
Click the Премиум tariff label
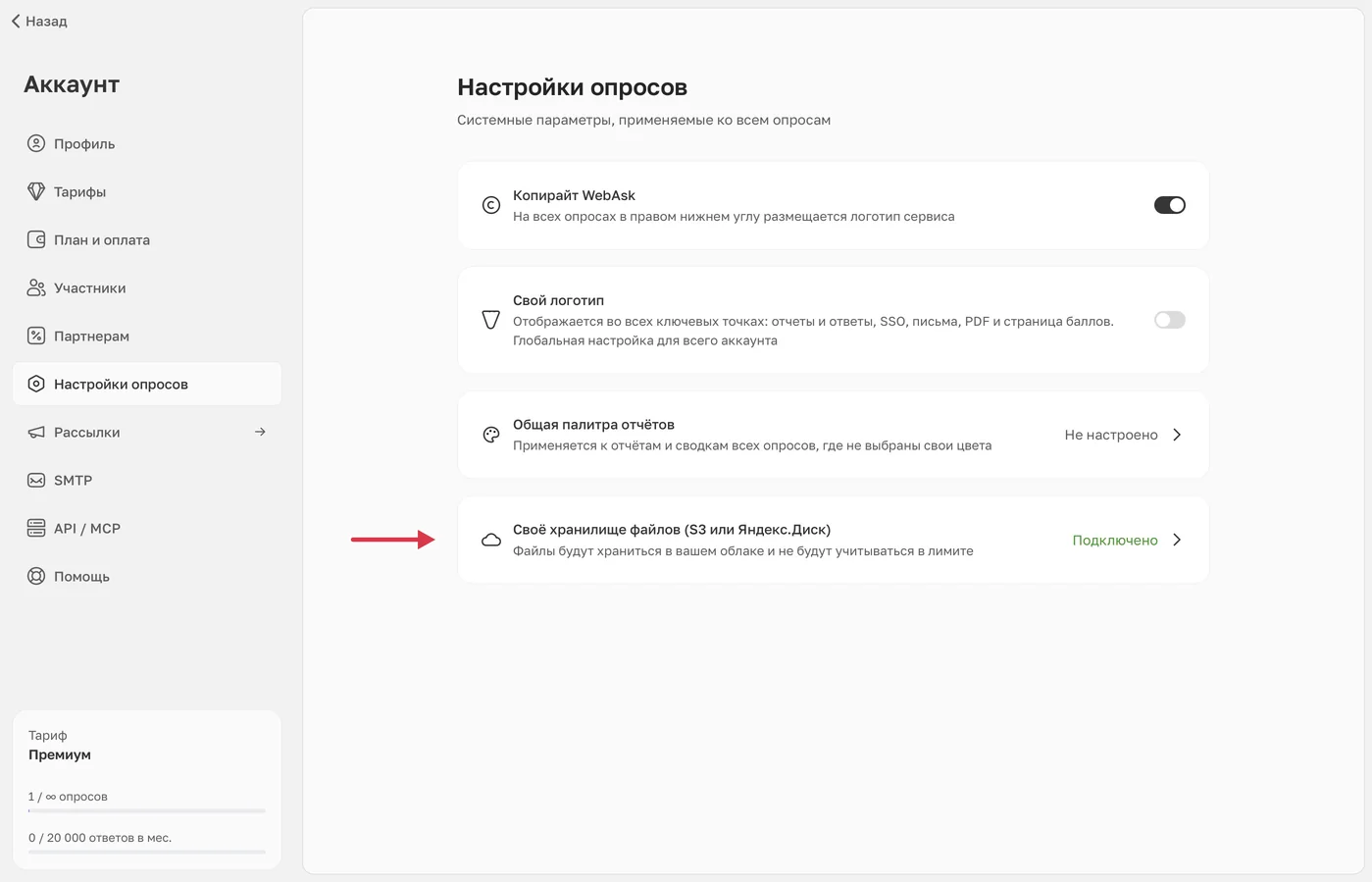point(60,754)
